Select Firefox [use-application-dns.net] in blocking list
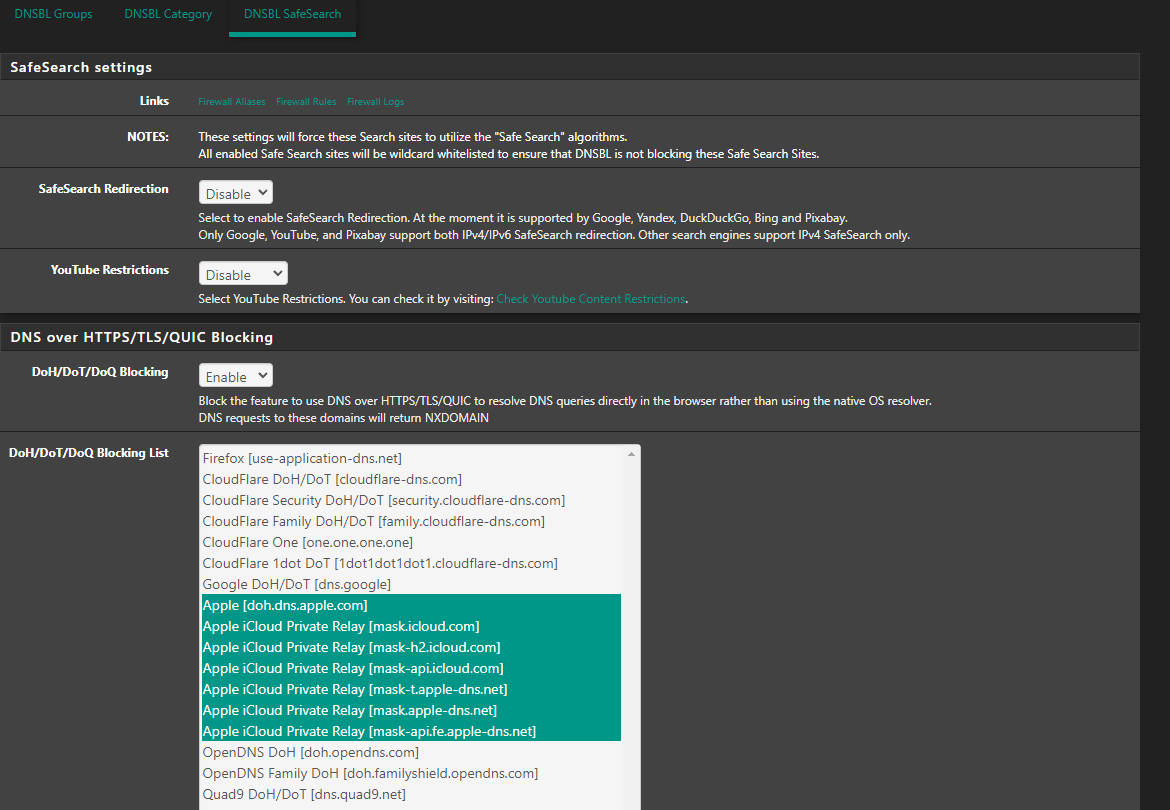1170x810 pixels. (x=411, y=458)
